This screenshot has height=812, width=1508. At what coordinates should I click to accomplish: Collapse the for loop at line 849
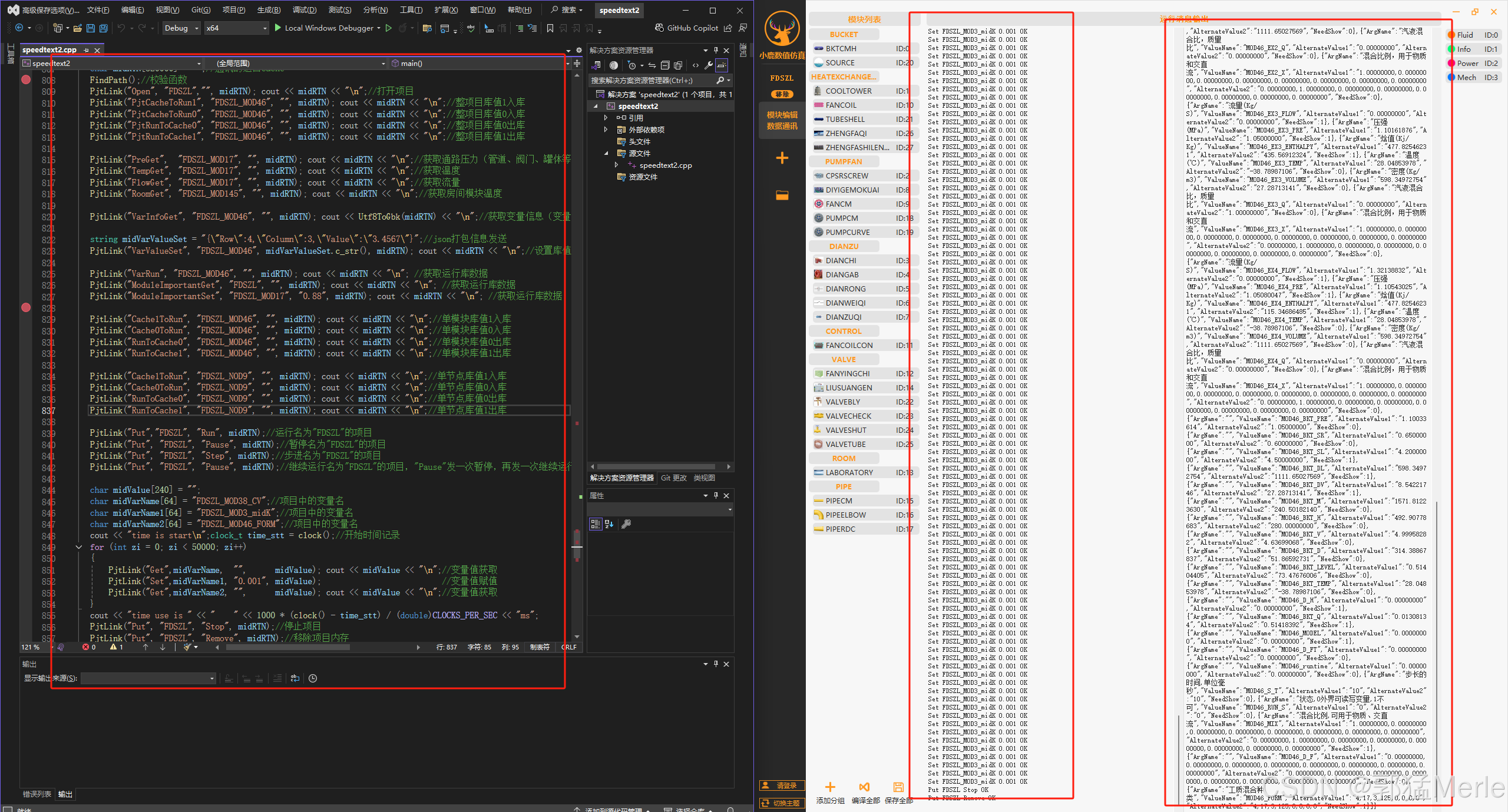tap(79, 547)
